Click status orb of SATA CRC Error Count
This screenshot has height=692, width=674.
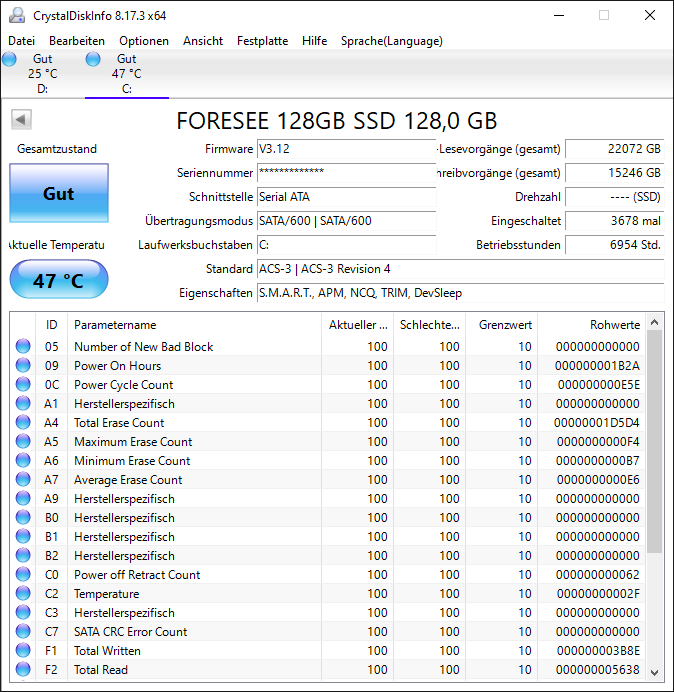pyautogui.click(x=23, y=631)
